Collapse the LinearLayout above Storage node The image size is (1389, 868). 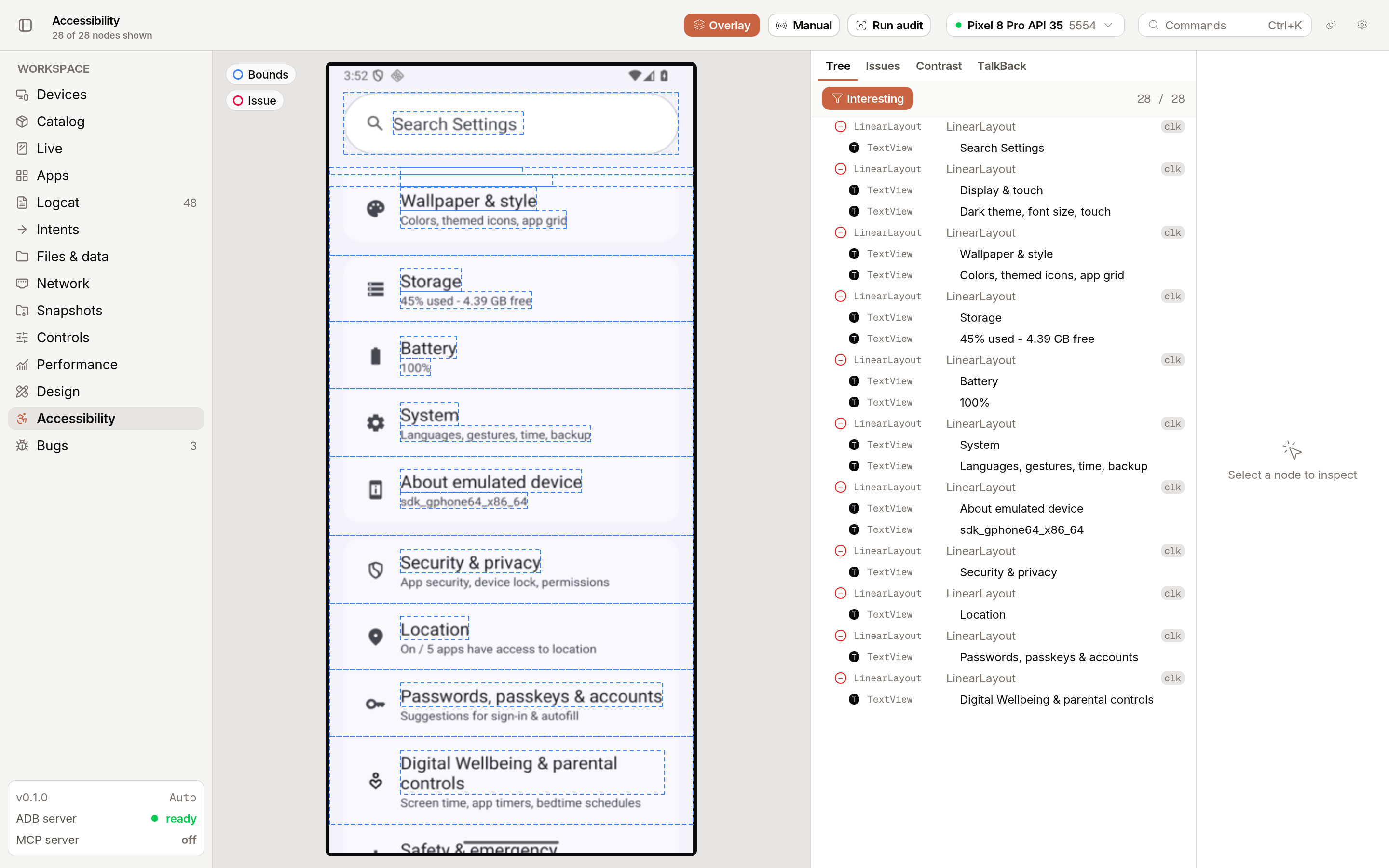click(840, 296)
